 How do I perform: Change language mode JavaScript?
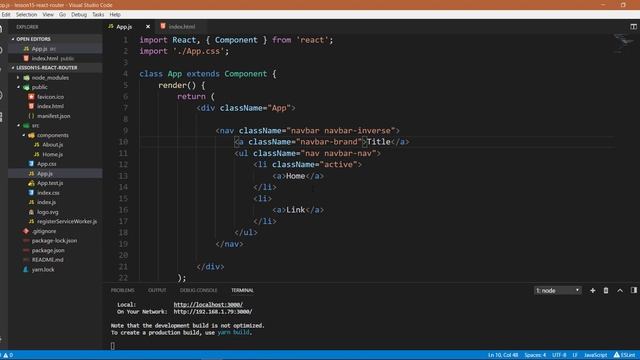[x=595, y=355]
